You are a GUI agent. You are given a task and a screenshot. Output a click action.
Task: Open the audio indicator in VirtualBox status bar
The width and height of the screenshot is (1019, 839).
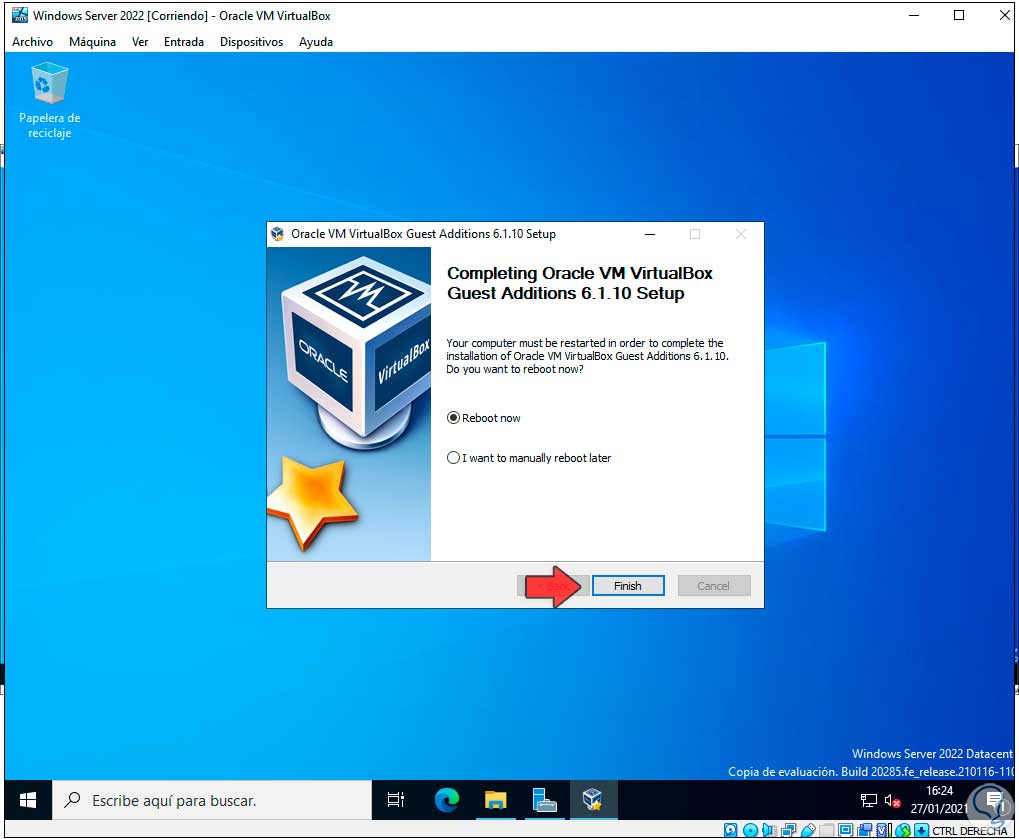tap(769, 830)
